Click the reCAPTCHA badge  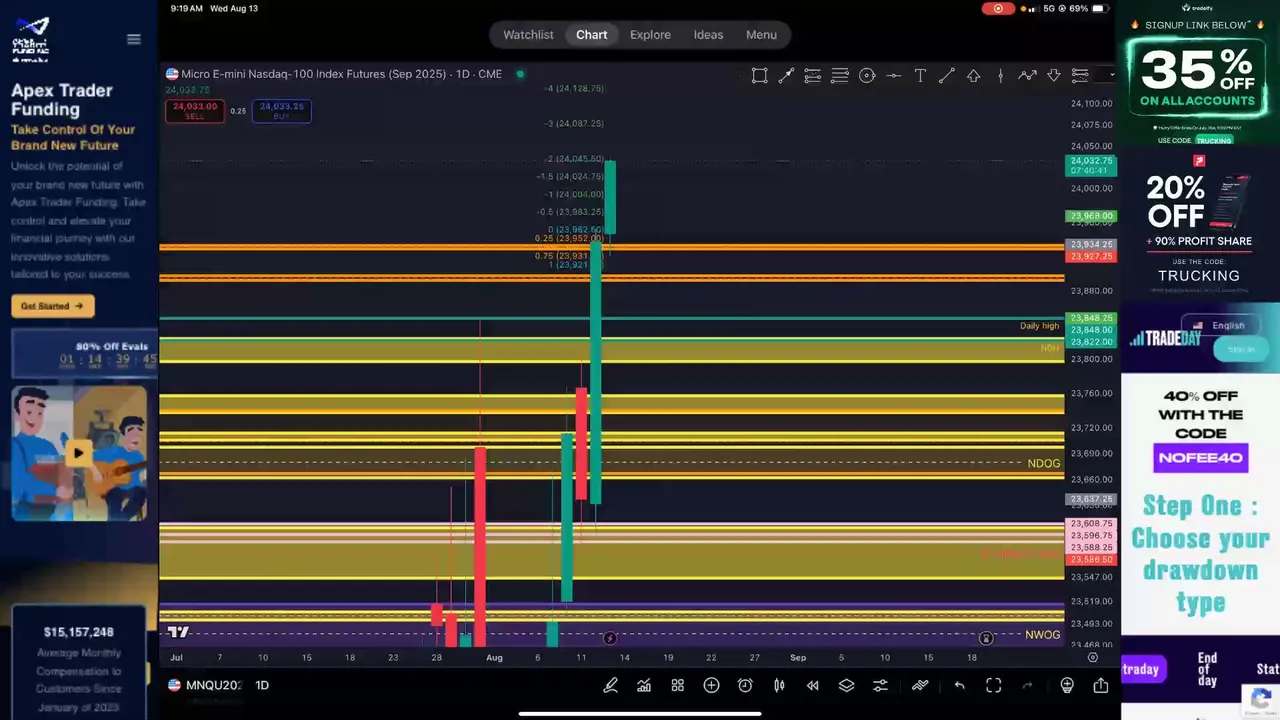point(1260,701)
